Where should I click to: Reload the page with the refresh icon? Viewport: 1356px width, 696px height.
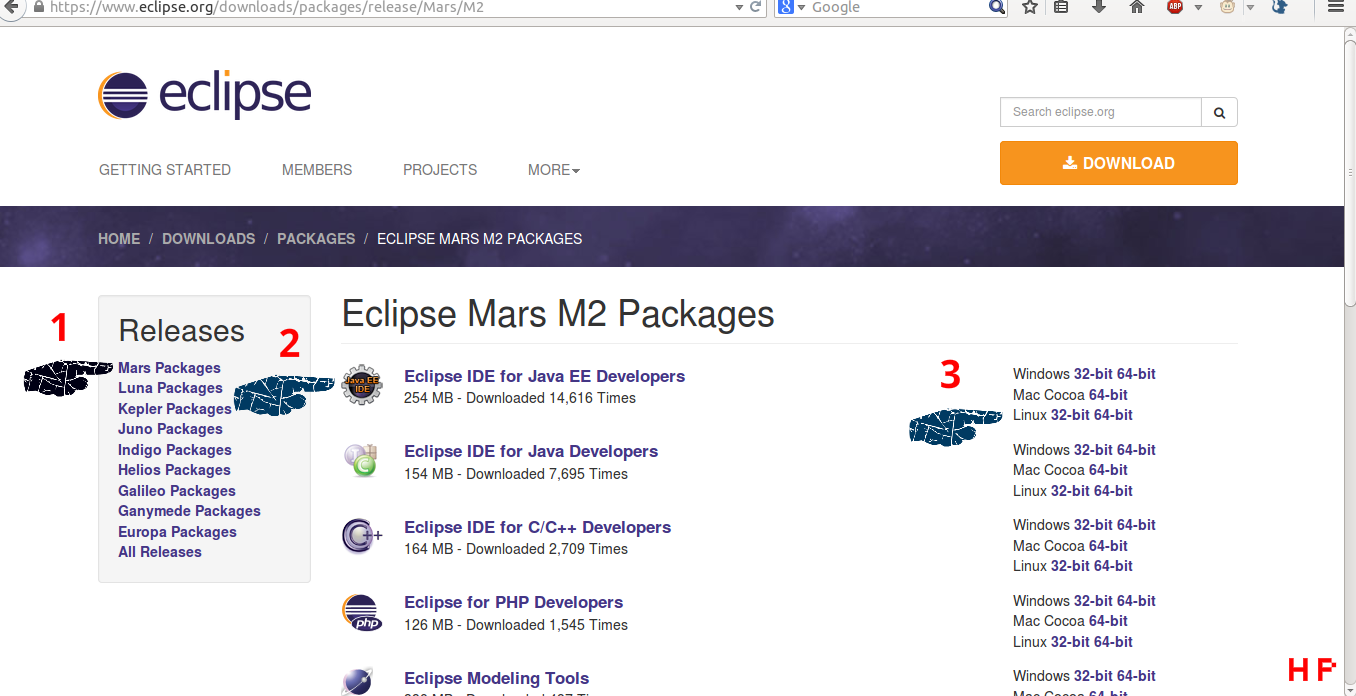756,6
